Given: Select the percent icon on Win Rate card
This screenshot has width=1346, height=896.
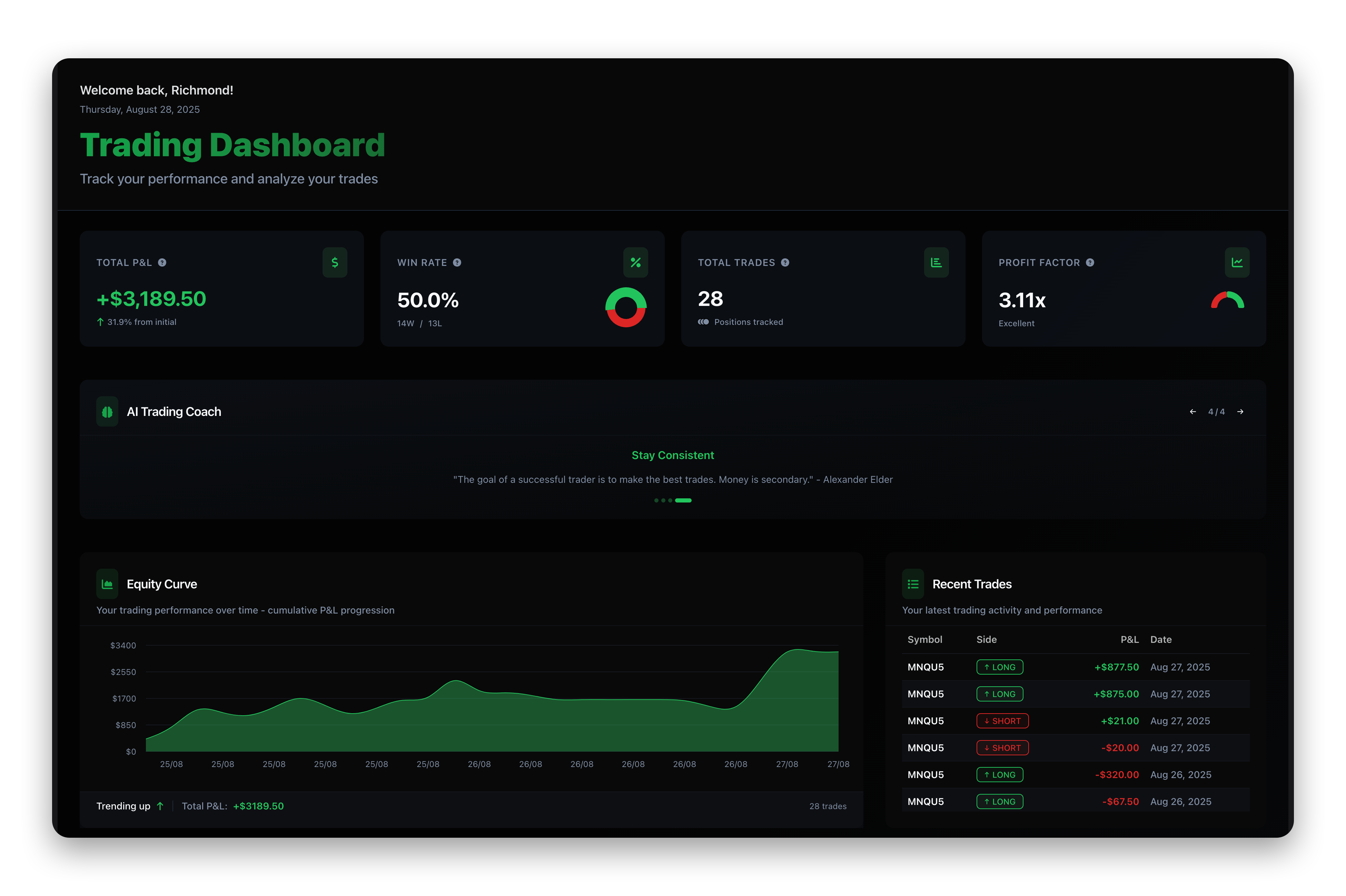Looking at the screenshot, I should pos(635,262).
